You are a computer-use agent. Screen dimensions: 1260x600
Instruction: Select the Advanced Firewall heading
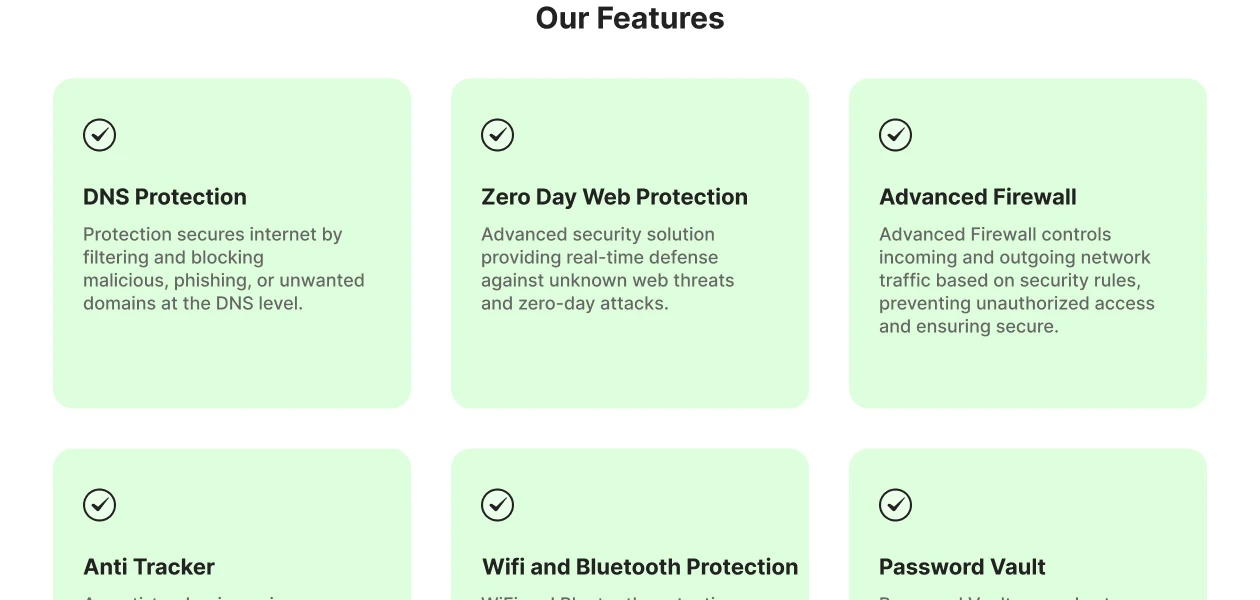pyautogui.click(x=978, y=197)
